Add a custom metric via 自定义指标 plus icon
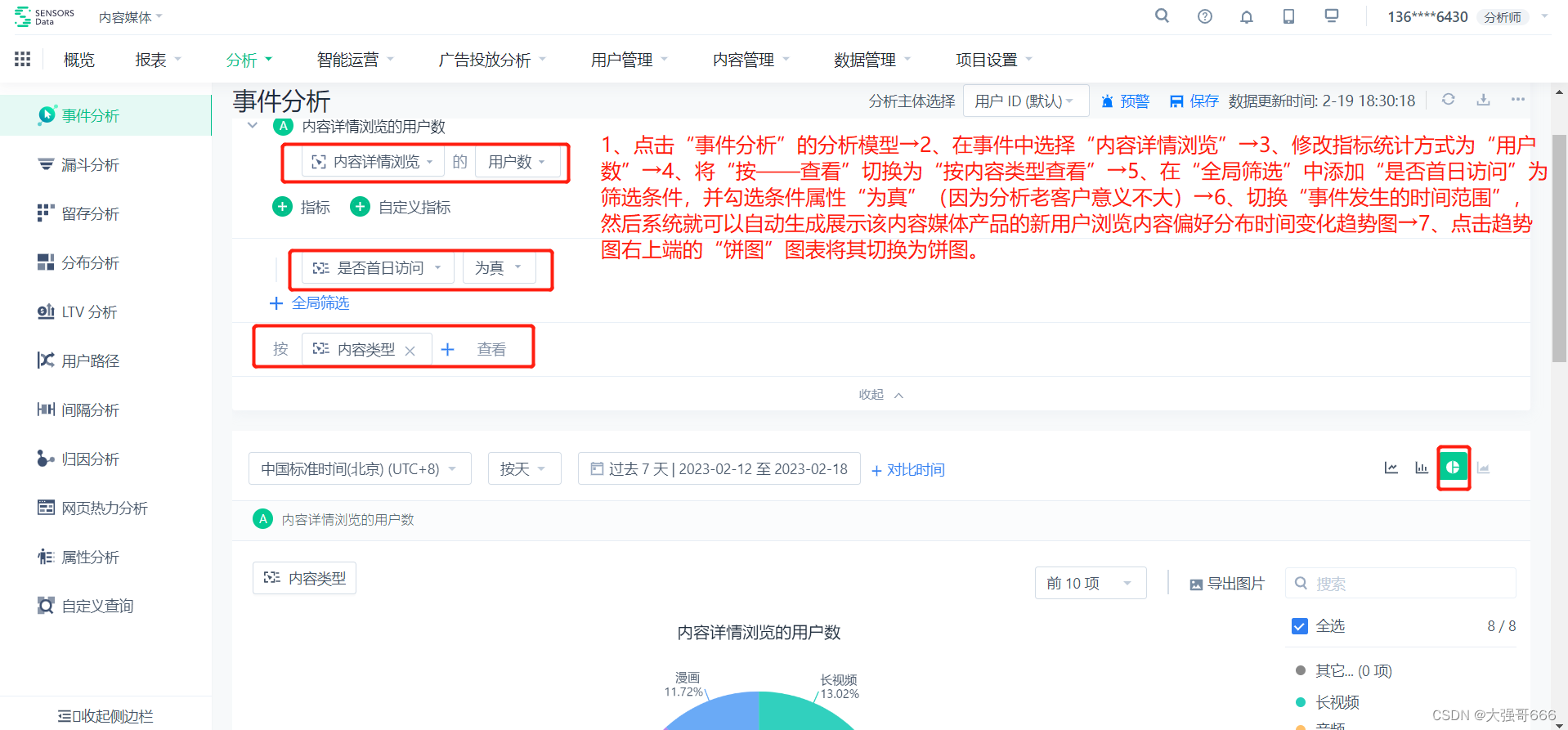The height and width of the screenshot is (730, 1568). click(360, 207)
